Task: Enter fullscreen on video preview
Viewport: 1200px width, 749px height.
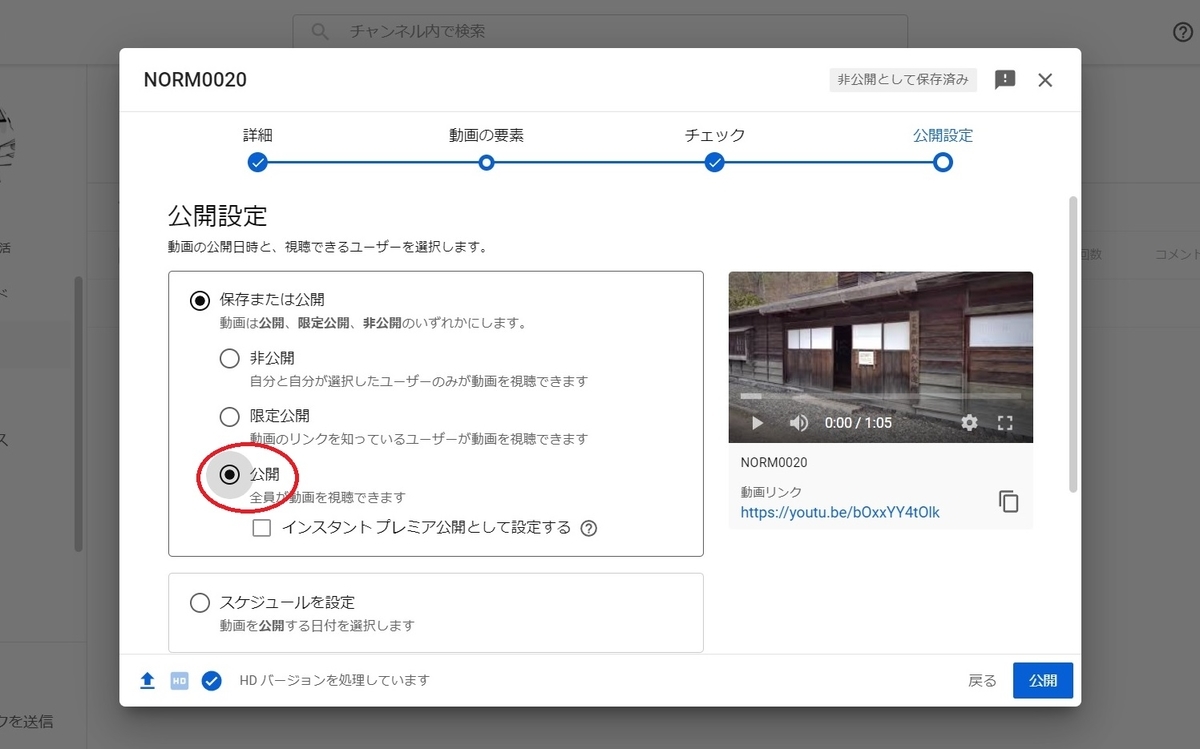Action: [1006, 423]
